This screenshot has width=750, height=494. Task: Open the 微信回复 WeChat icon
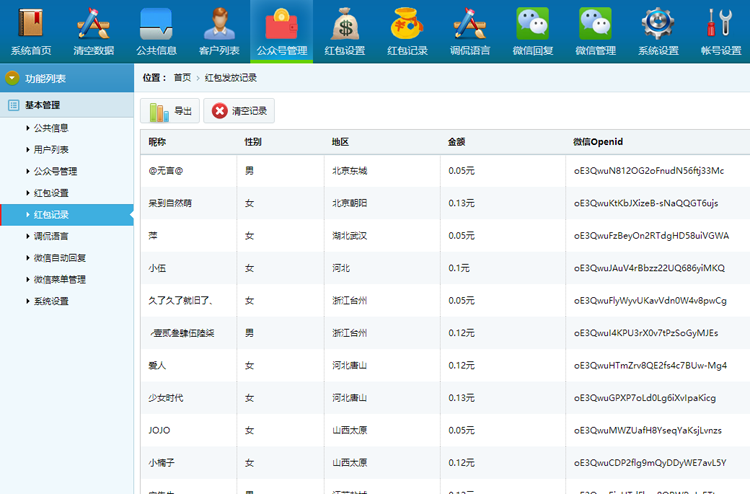[x=532, y=23]
